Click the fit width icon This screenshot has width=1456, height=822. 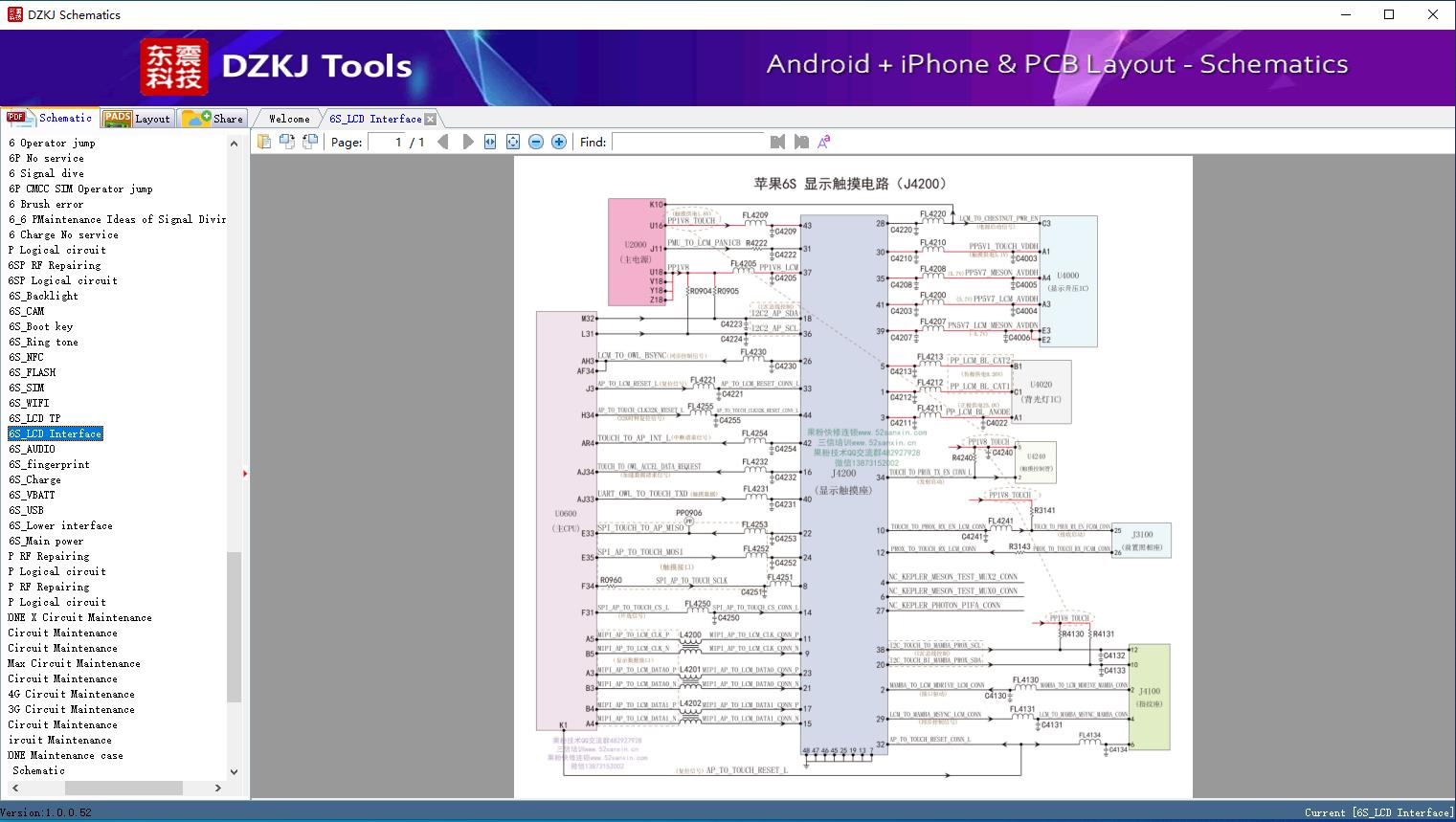point(490,142)
